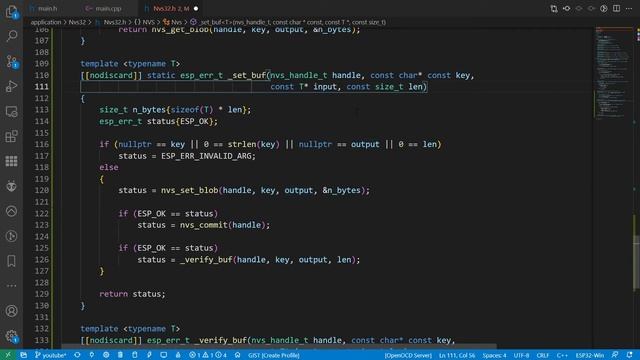The width and height of the screenshot is (640, 360).
Task: Open the Remote Explorer view
Action: (11, 111)
